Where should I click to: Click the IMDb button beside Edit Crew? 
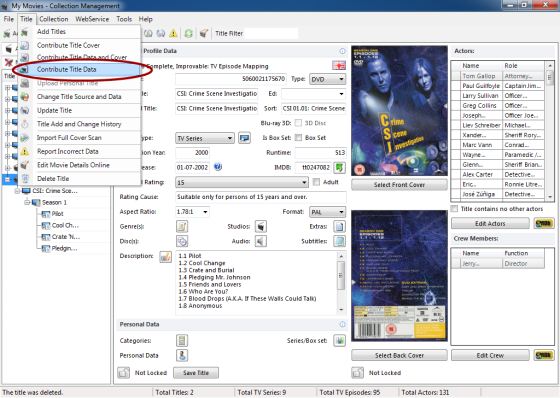tap(544, 355)
